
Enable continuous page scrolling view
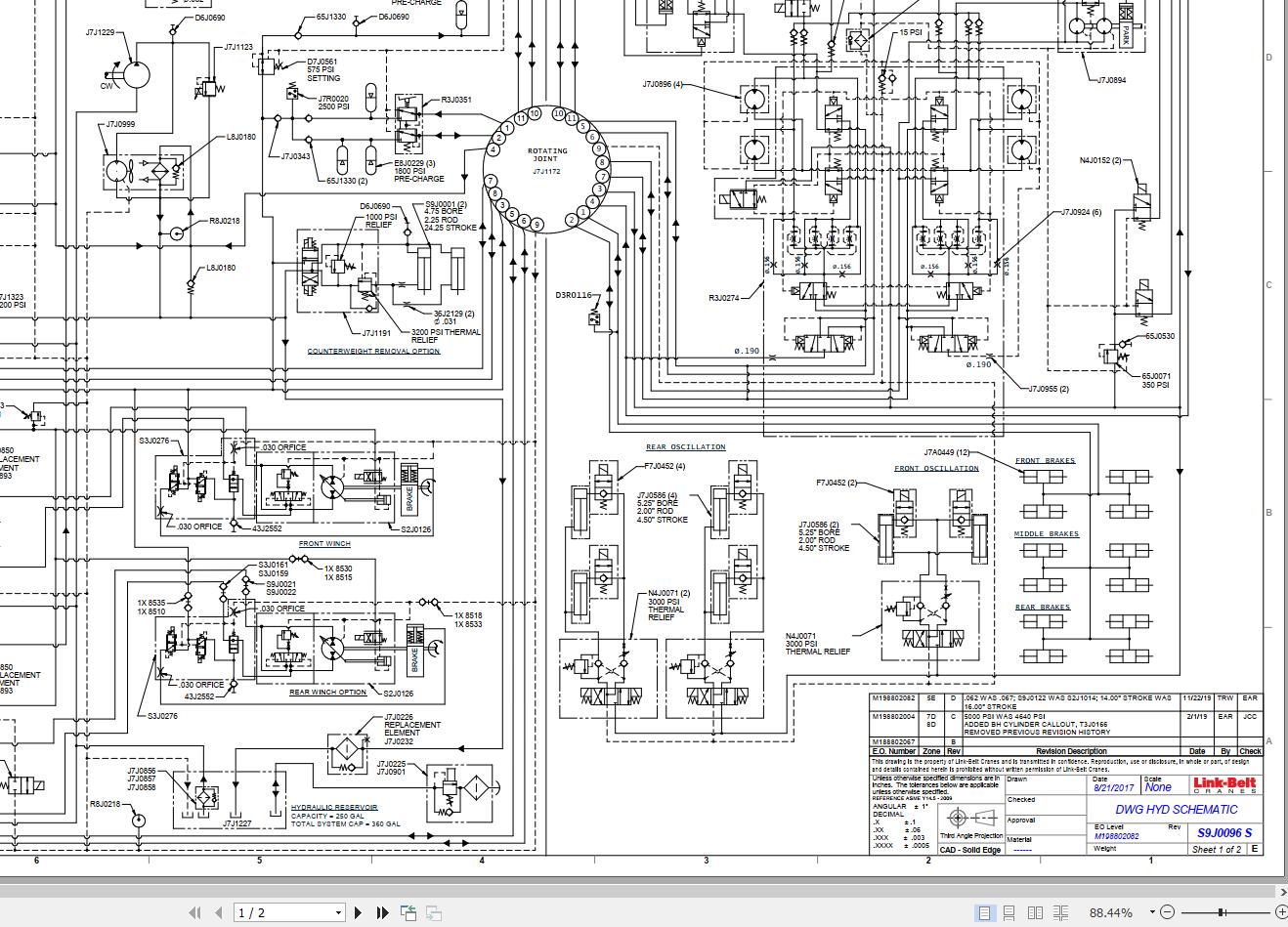(x=1010, y=911)
